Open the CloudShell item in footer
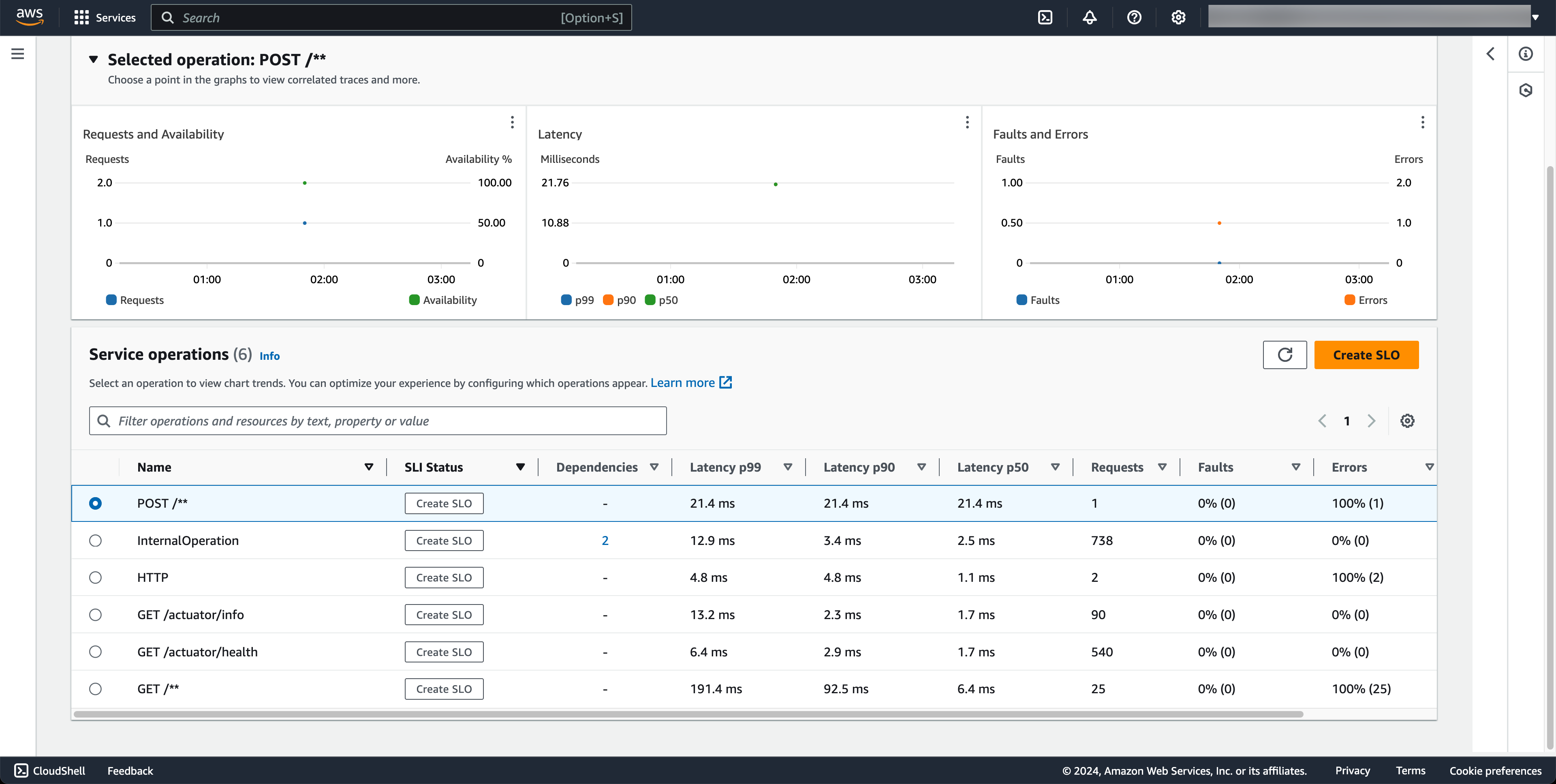 pos(50,771)
